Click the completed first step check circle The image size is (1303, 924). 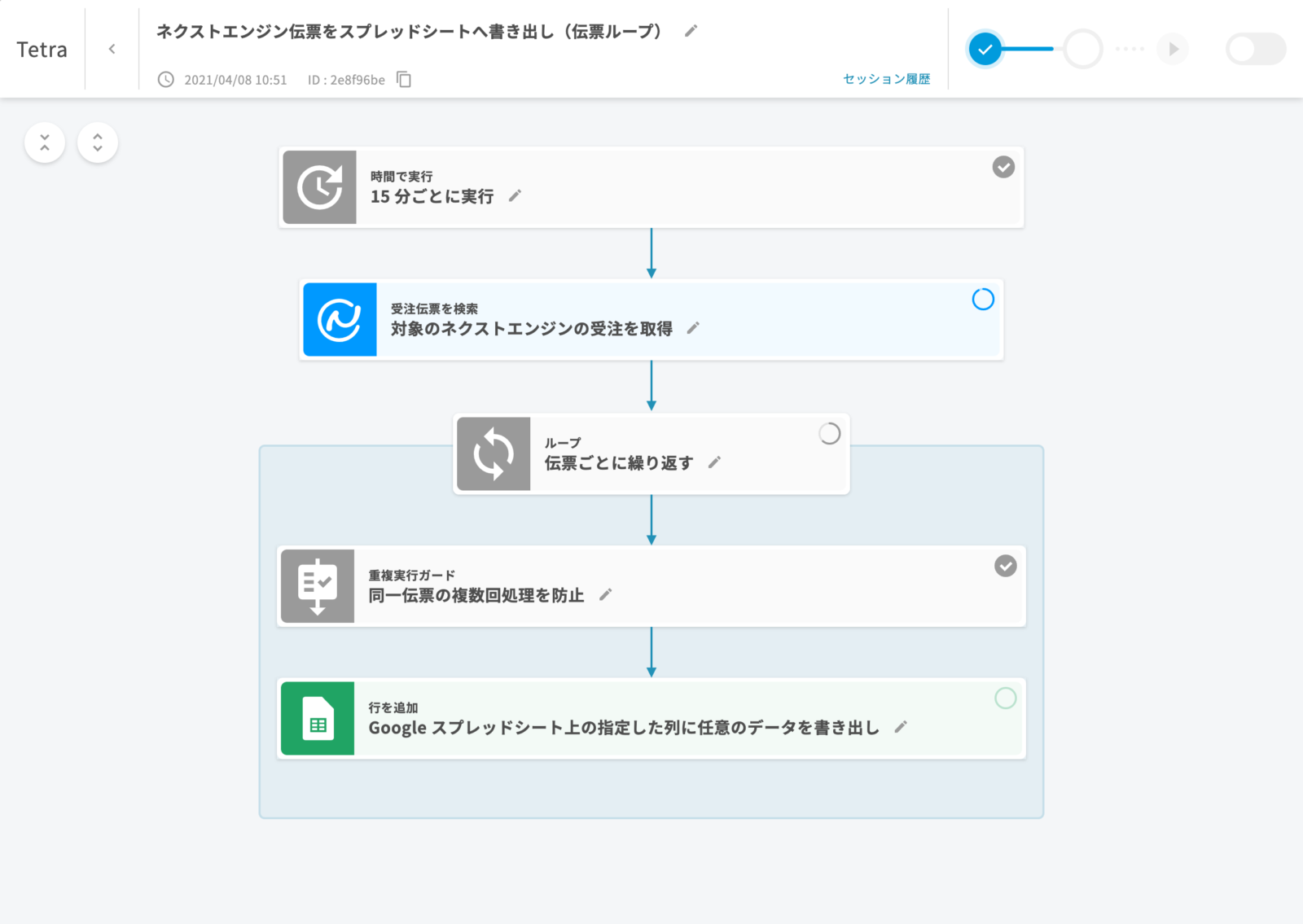(x=985, y=49)
